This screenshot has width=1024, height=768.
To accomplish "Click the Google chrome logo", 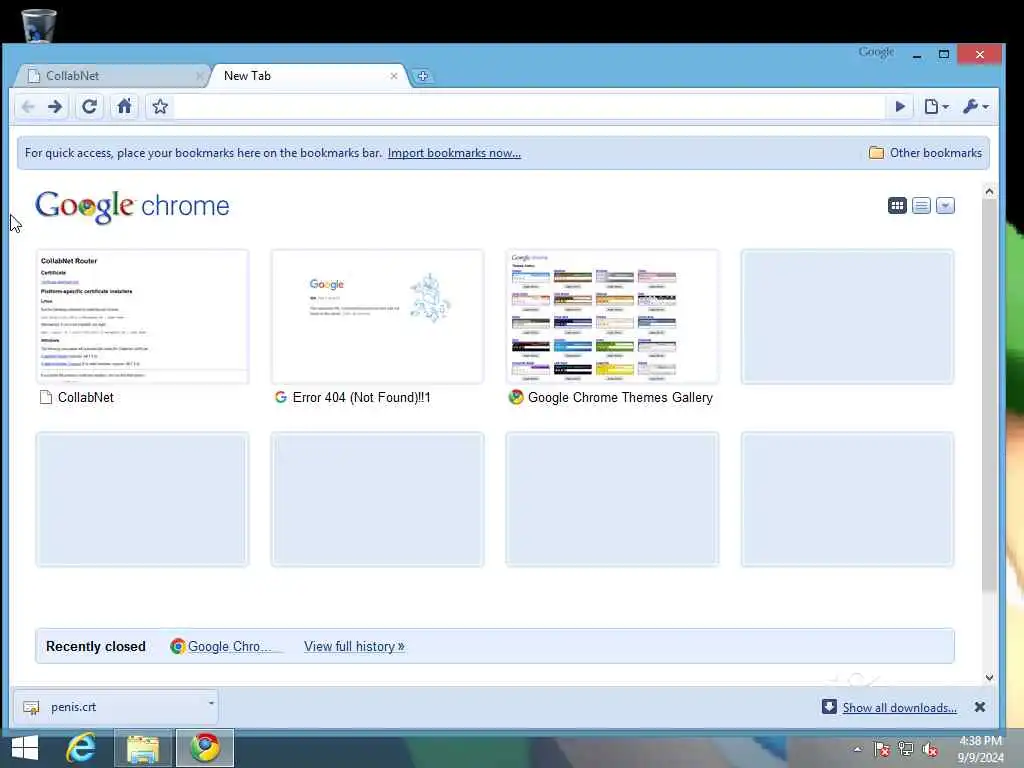I will click(x=133, y=206).
